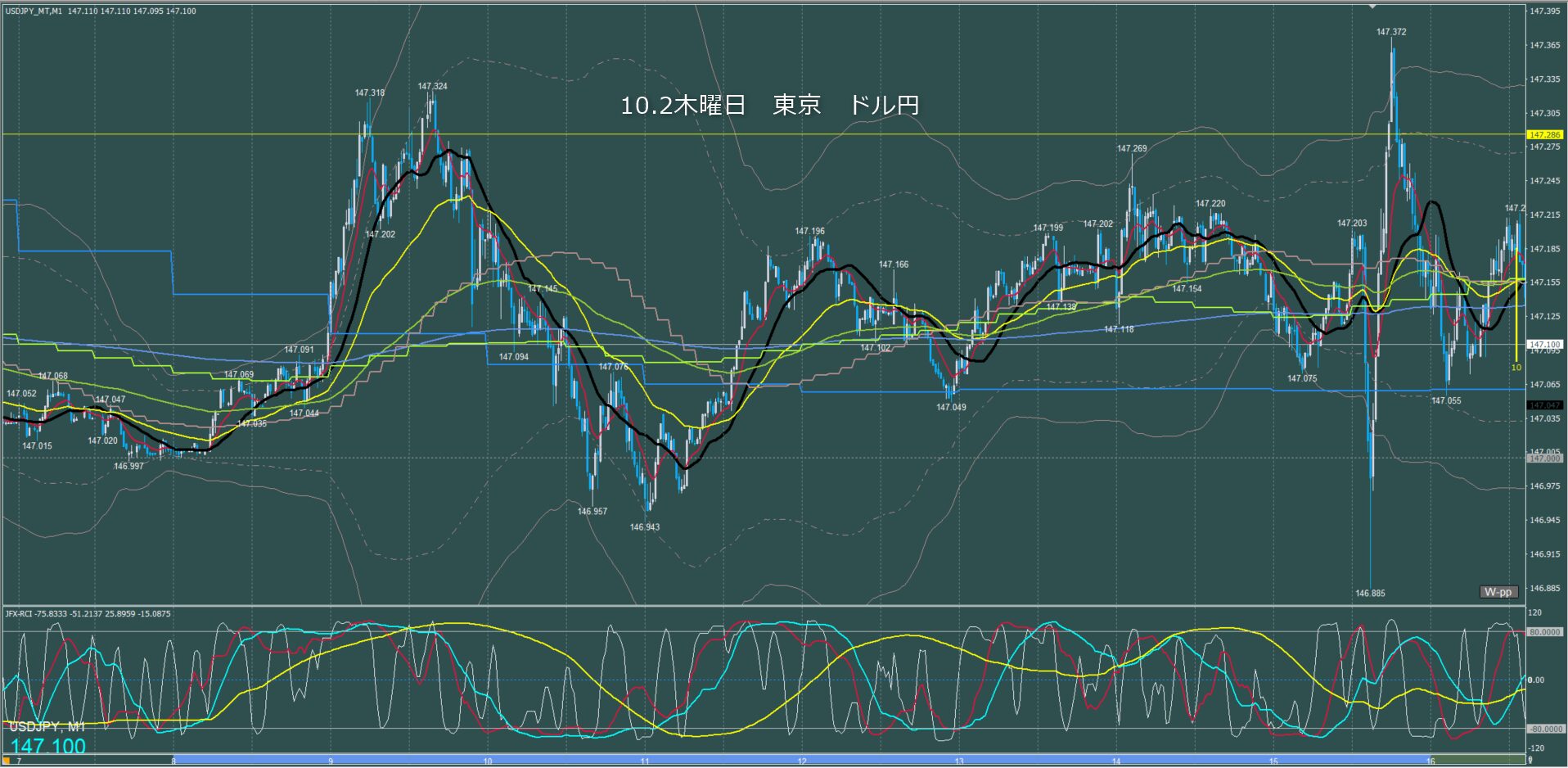Click the orange square icon at bottom-left

7,761
